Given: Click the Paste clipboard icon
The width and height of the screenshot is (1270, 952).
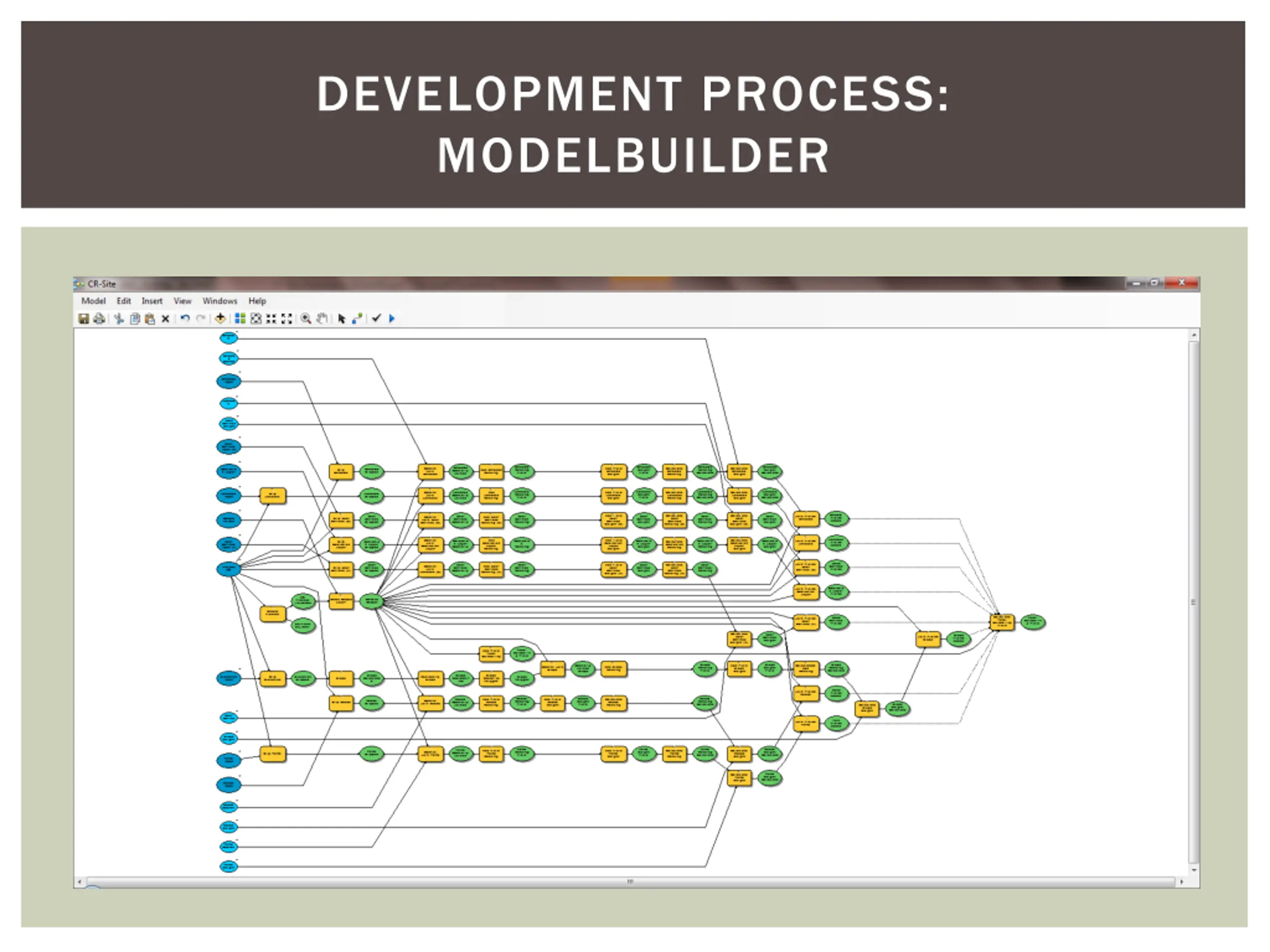Looking at the screenshot, I should [x=150, y=318].
